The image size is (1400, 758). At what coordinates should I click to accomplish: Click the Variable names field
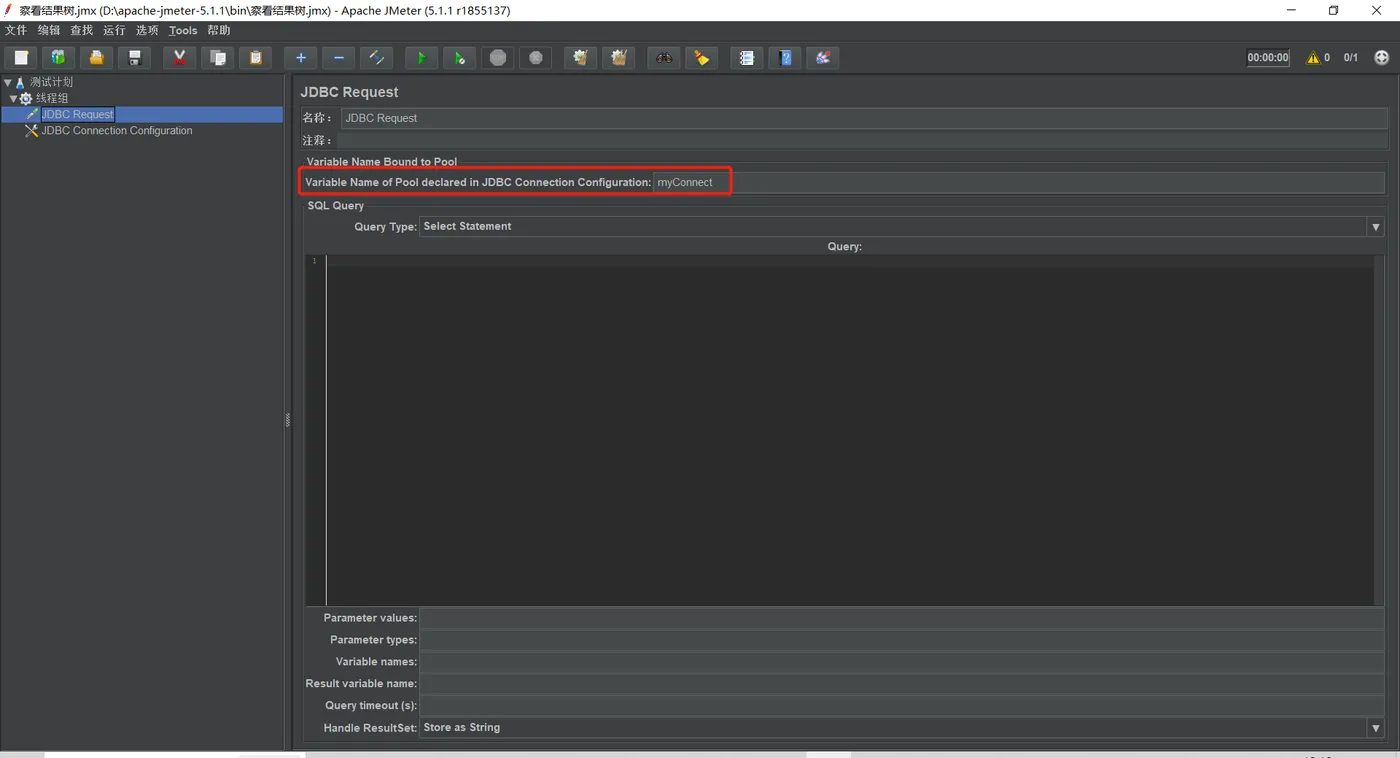tap(902, 662)
